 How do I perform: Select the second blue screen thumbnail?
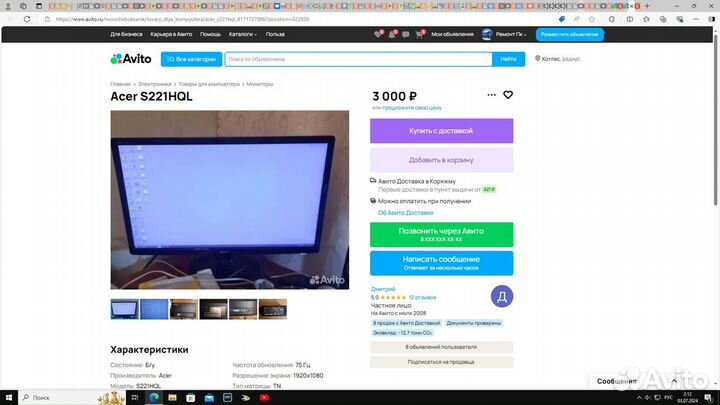coord(154,309)
